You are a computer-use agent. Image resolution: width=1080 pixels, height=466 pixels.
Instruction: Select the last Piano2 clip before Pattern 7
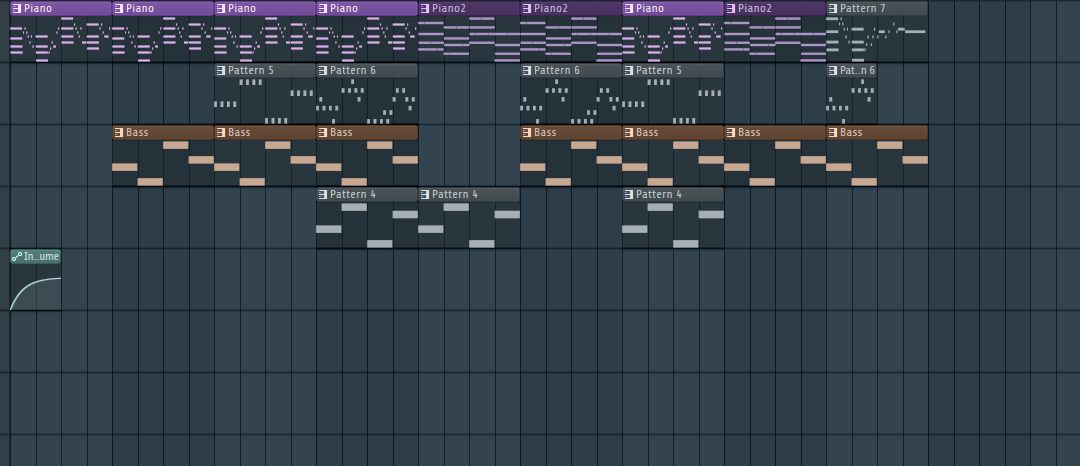tap(754, 9)
